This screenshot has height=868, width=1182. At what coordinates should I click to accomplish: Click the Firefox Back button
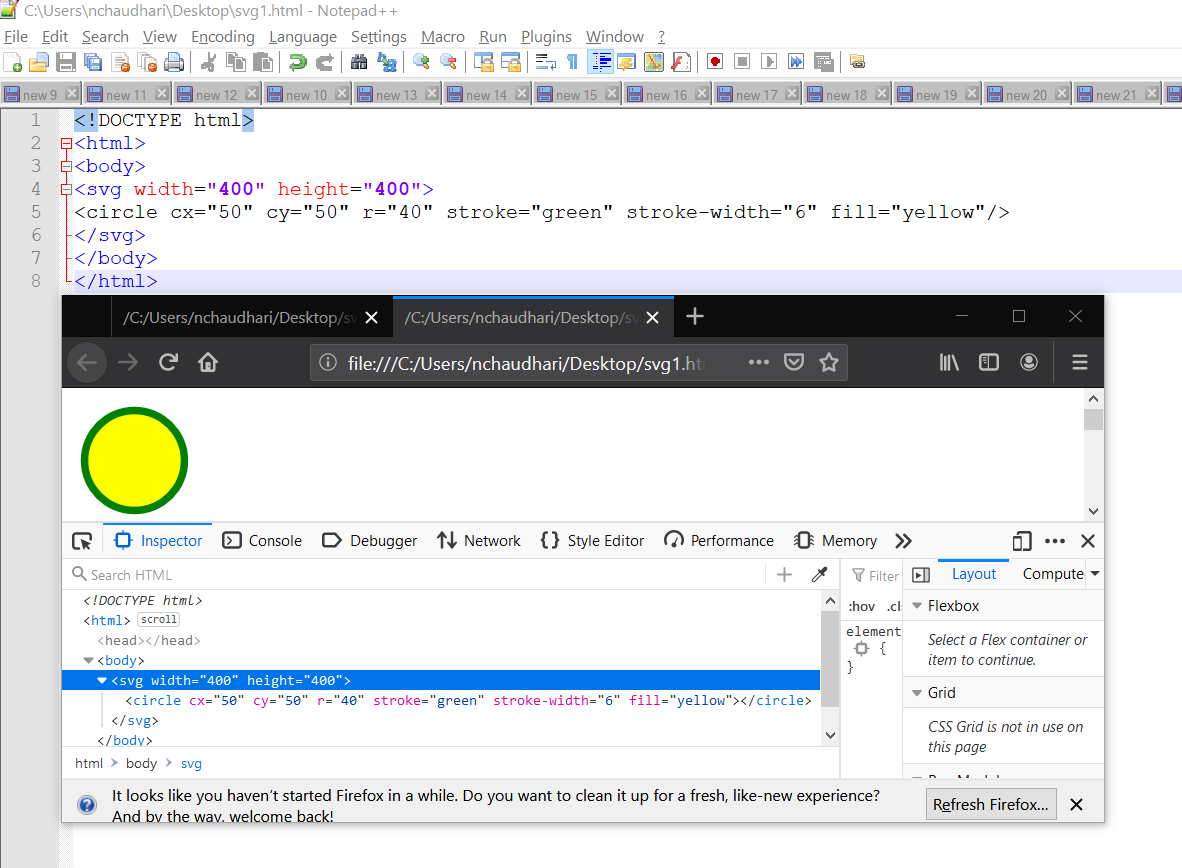pos(87,363)
